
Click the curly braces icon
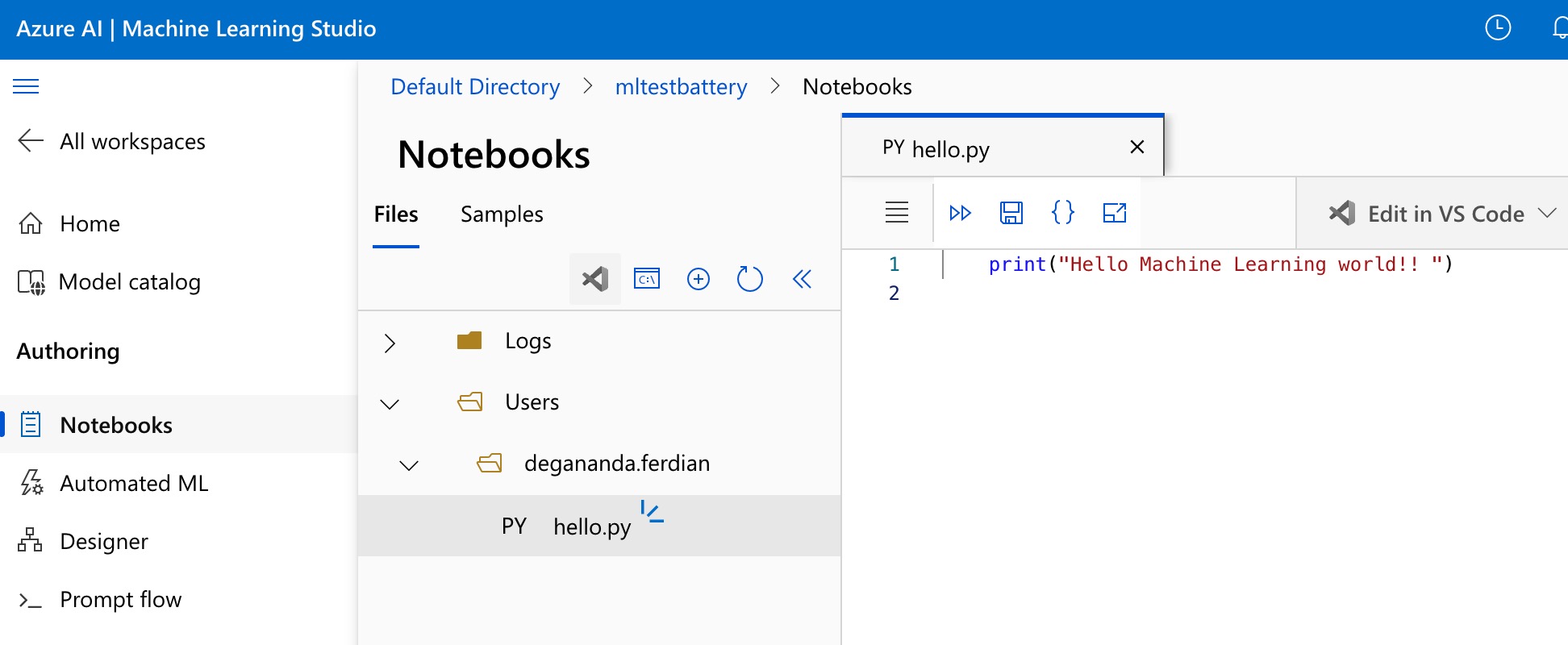[1063, 213]
